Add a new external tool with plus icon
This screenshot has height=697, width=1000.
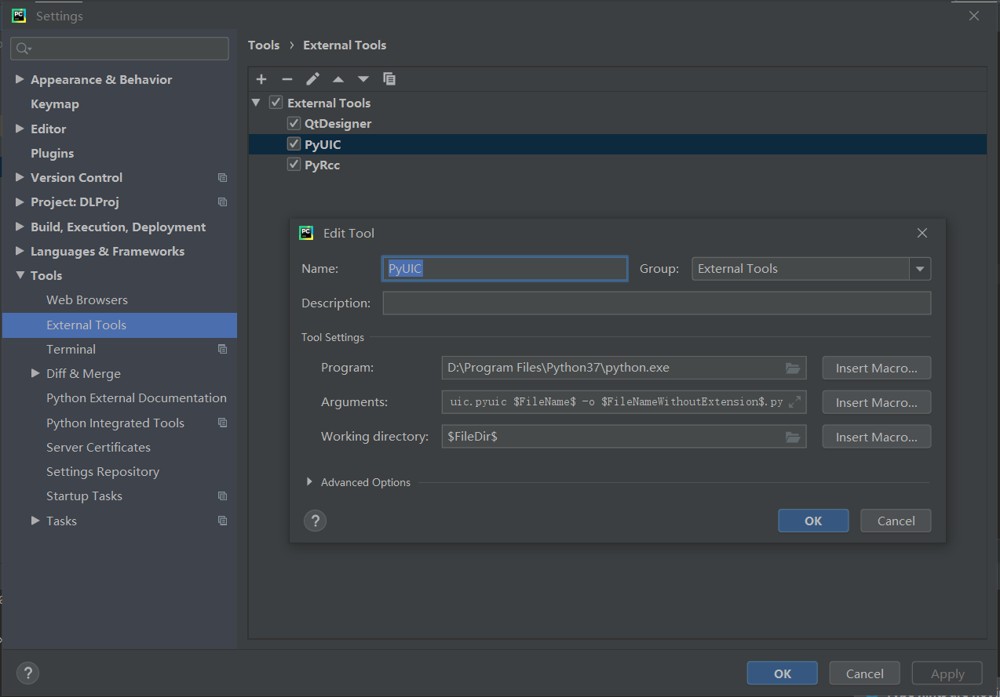[x=261, y=79]
